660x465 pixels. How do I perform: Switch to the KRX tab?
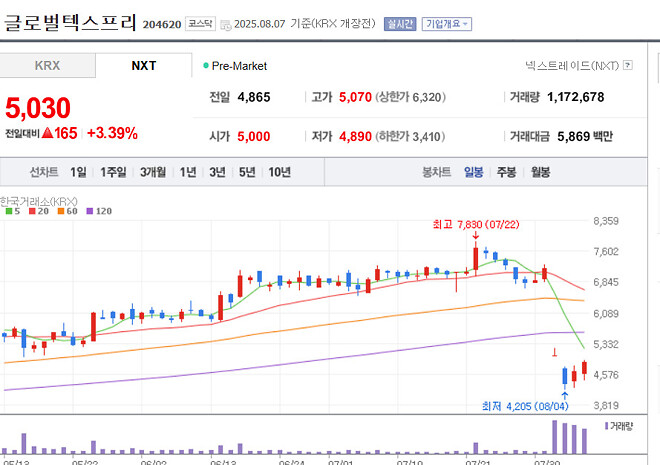click(48, 66)
